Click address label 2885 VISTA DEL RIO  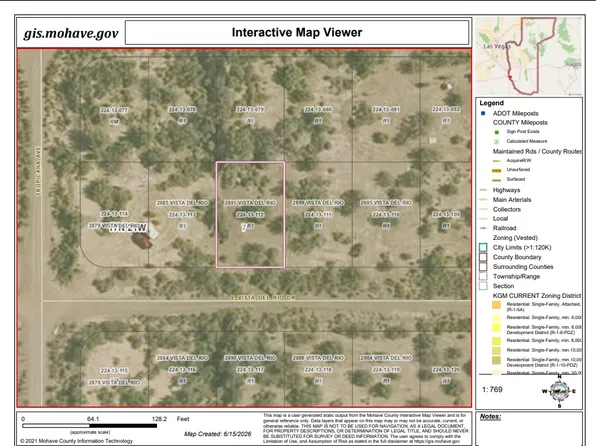click(182, 203)
